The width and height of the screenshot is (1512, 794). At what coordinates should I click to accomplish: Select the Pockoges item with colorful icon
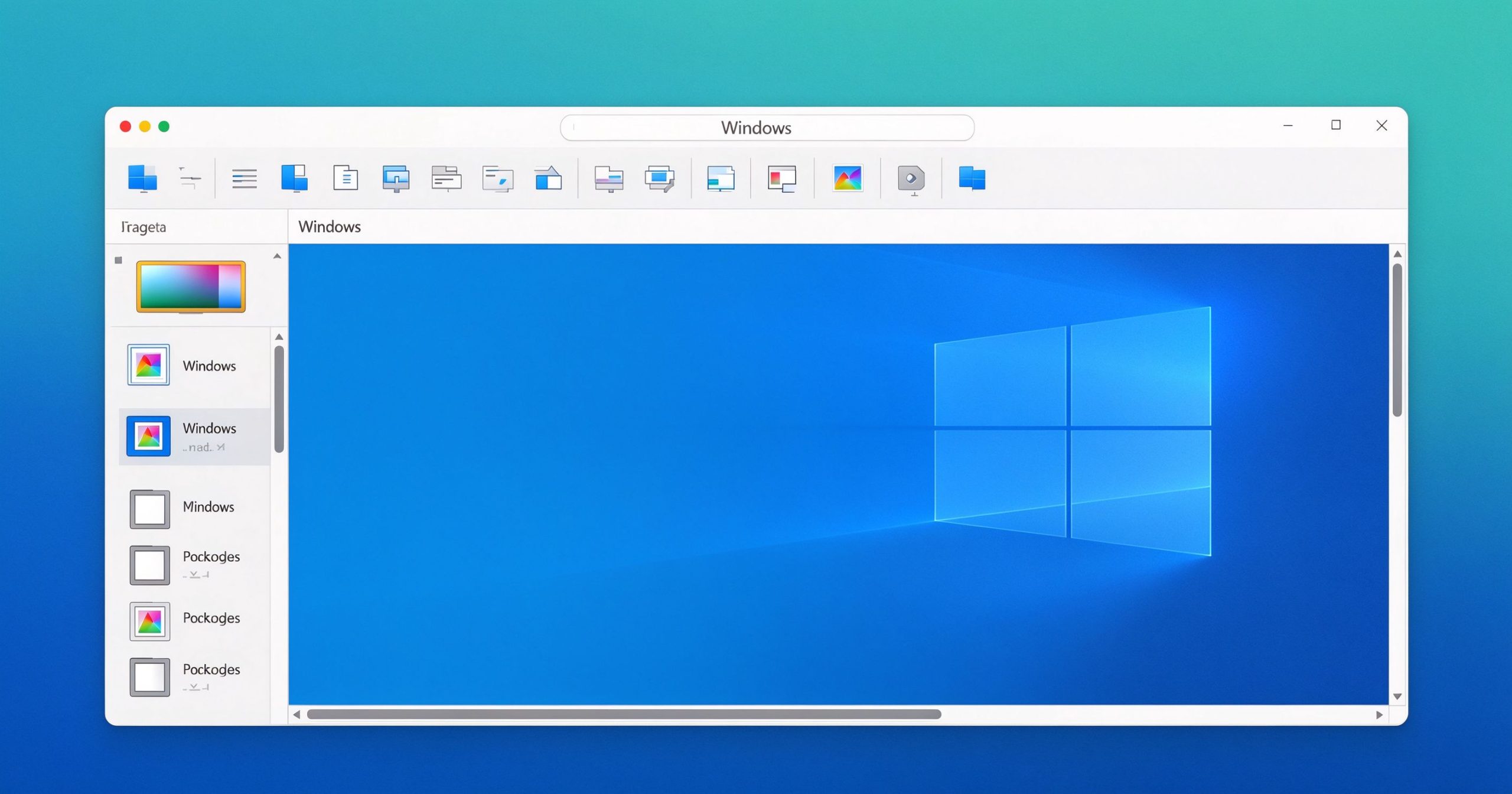click(194, 620)
